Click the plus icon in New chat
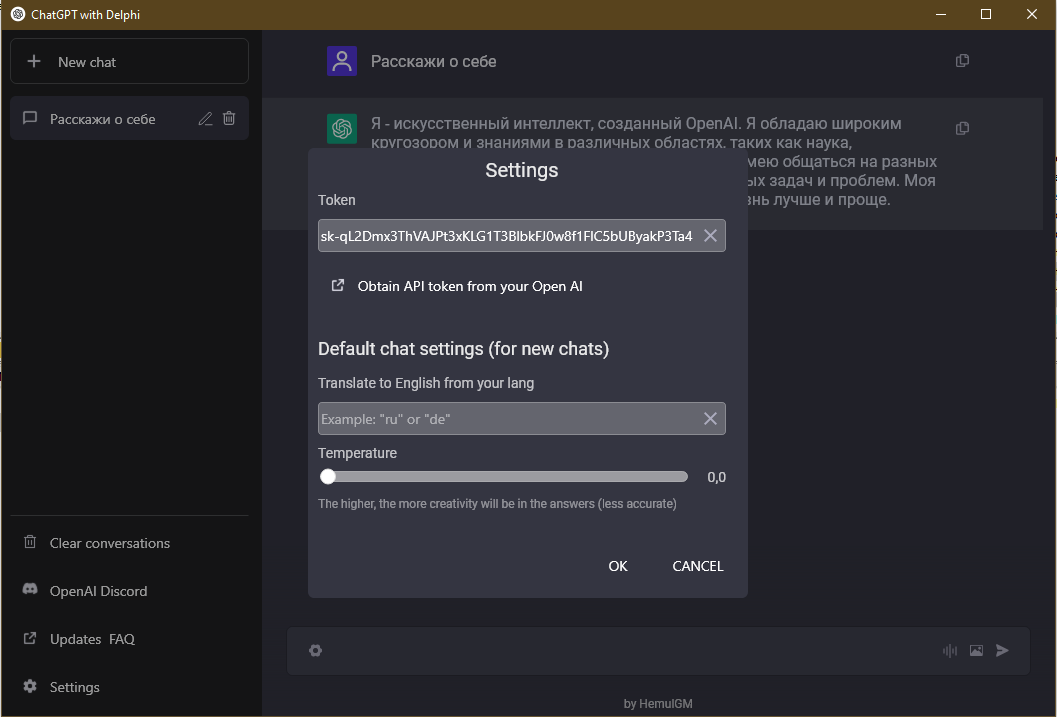The width and height of the screenshot is (1057, 717). 34,61
